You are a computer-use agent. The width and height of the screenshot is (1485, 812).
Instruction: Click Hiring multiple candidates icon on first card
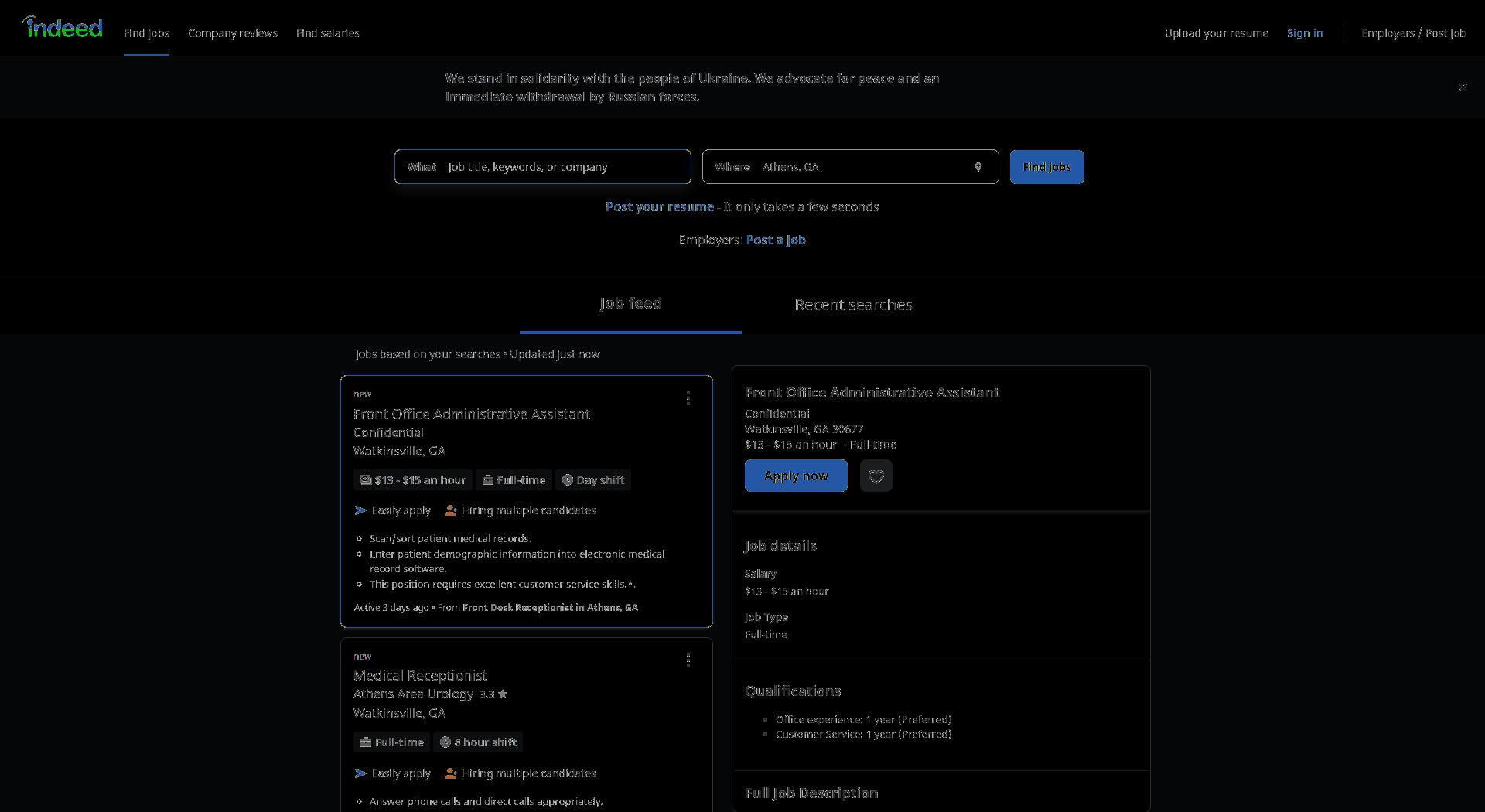pyautogui.click(x=450, y=510)
